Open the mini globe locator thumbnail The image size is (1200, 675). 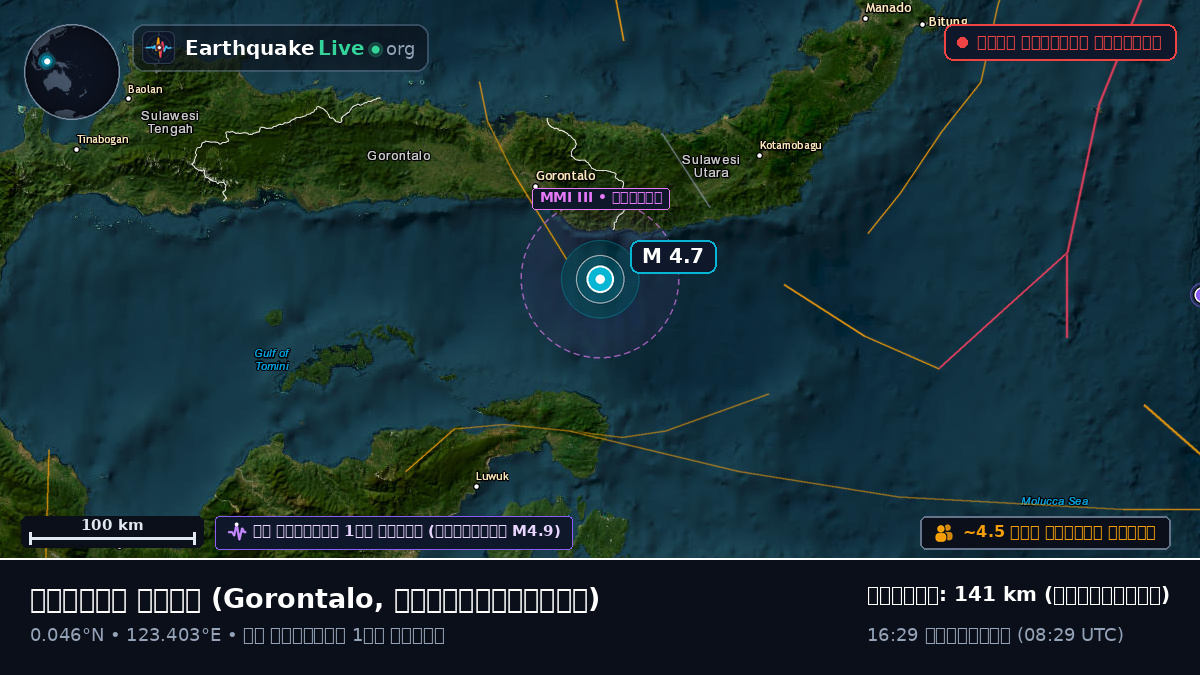[x=72, y=72]
